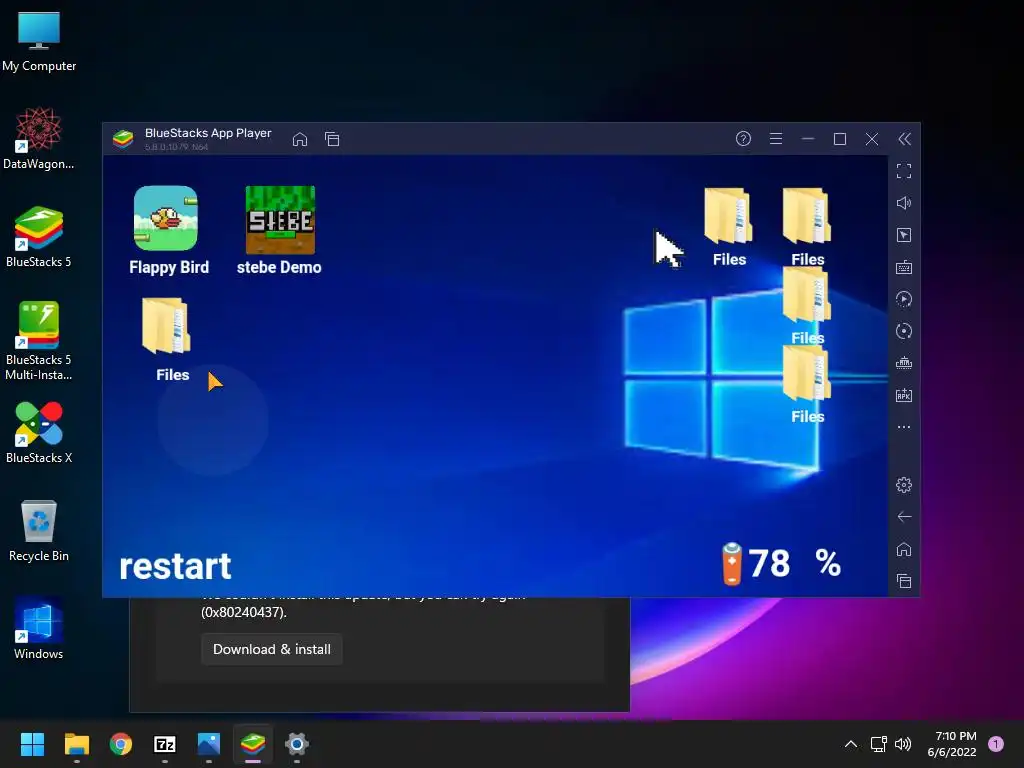Open Windows Start menu
1024x768 pixels.
[32, 744]
